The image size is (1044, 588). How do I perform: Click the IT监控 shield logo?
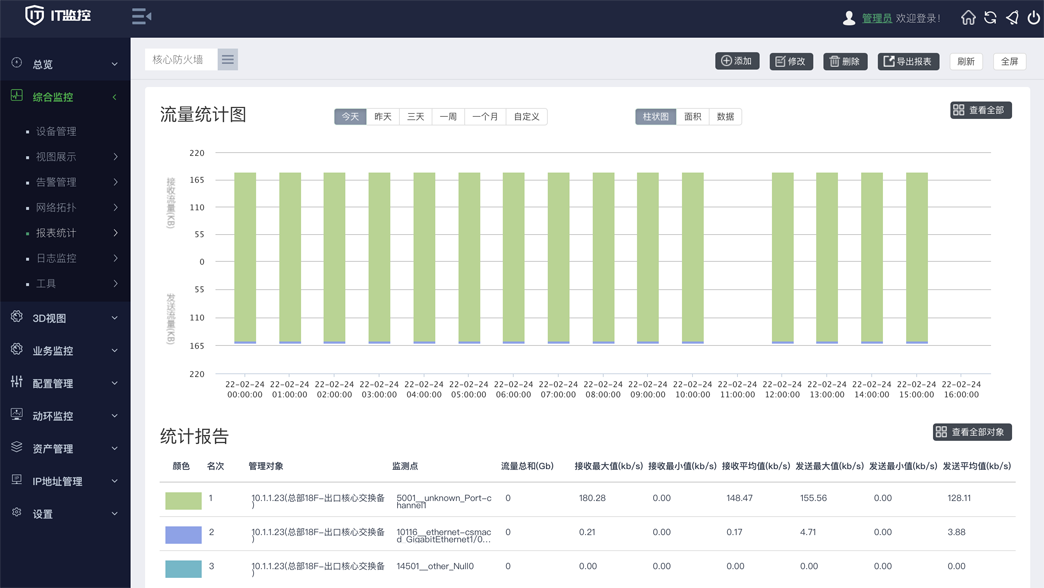pos(35,15)
